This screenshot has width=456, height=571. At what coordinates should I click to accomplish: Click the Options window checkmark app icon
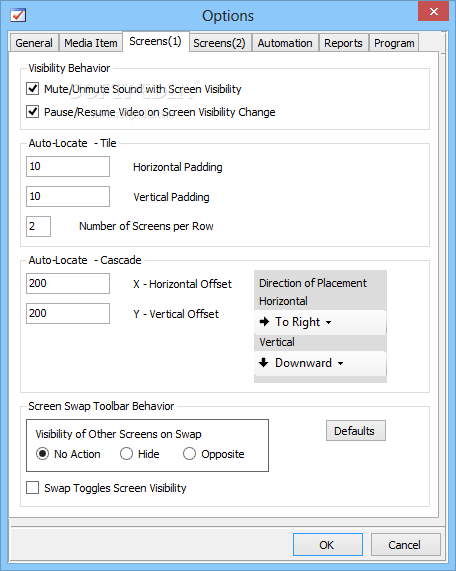click(x=18, y=15)
